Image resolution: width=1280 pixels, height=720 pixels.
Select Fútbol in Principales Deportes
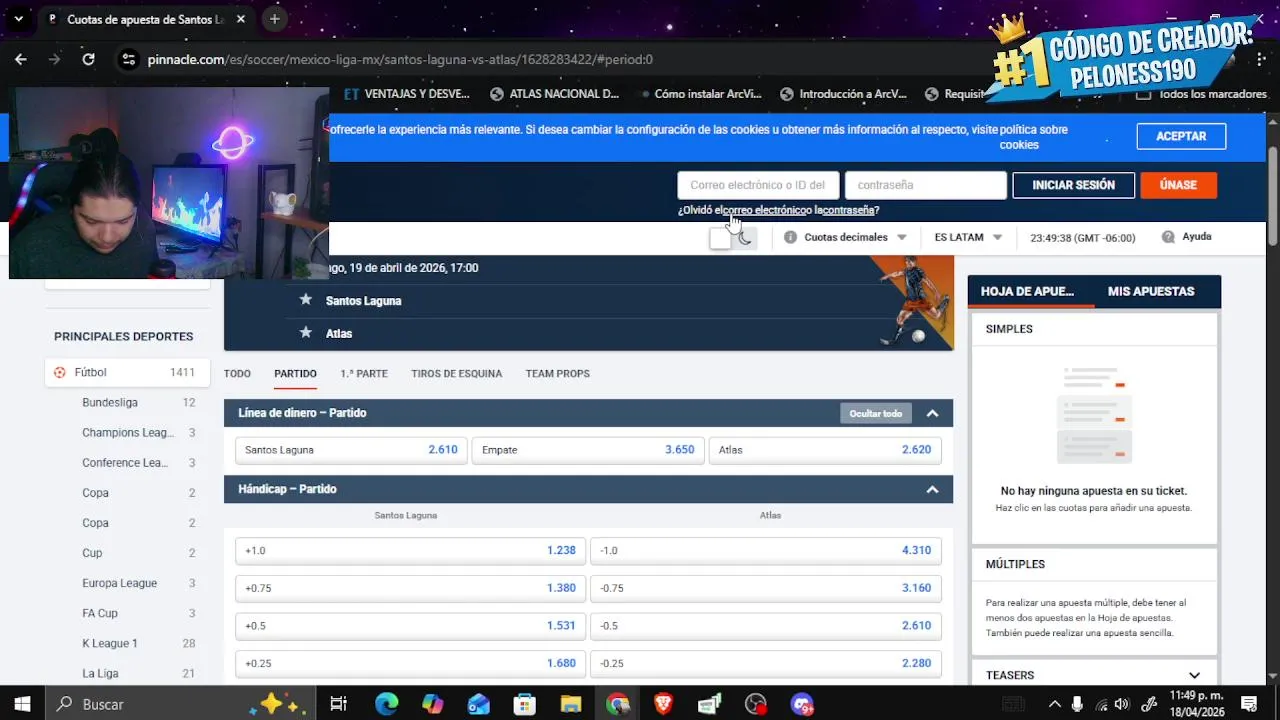tap(128, 372)
